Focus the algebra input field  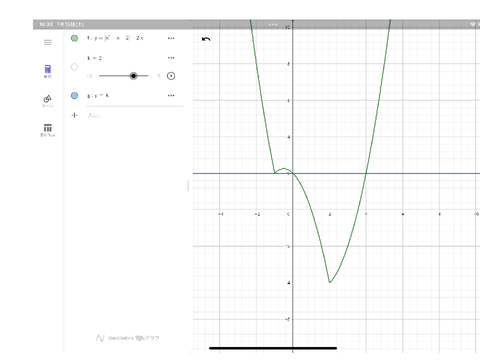click(135, 115)
